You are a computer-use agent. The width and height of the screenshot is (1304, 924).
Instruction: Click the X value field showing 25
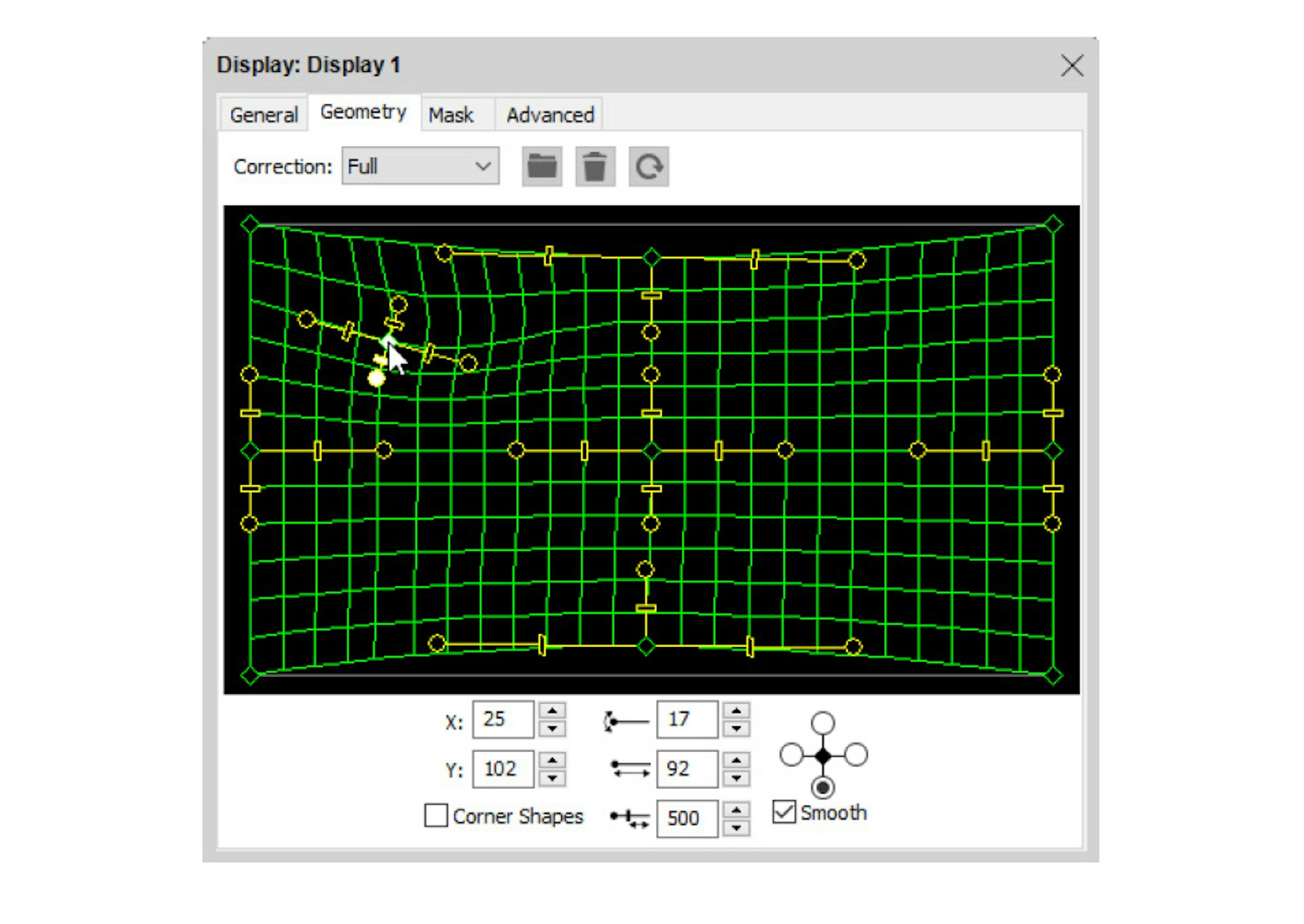[x=503, y=719]
